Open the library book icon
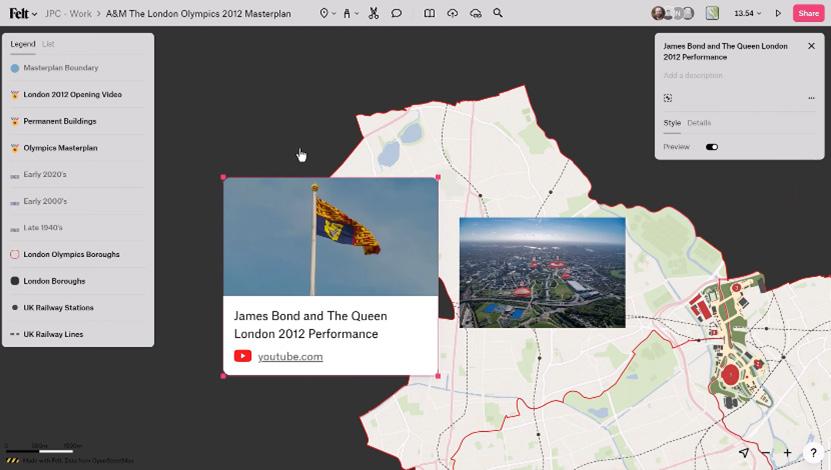This screenshot has height=470, width=831. 429,13
